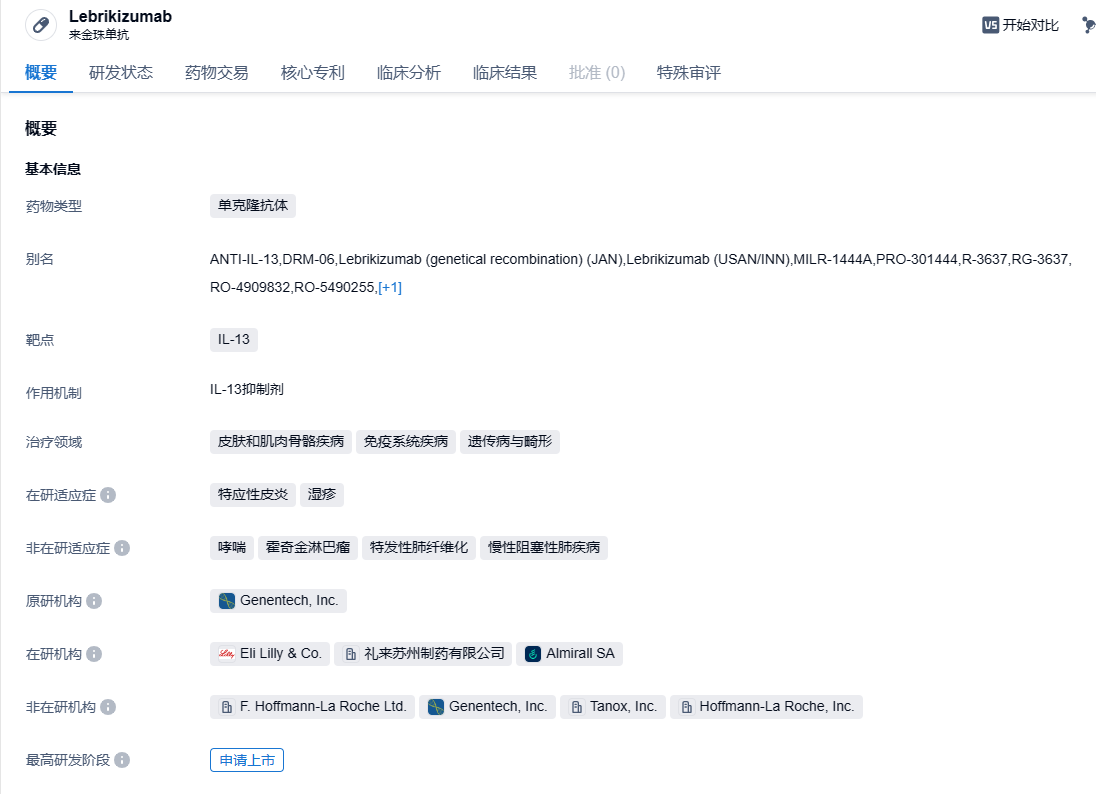Click the info icon next to 原研机构
The height and width of the screenshot is (794, 1096).
click(94, 601)
